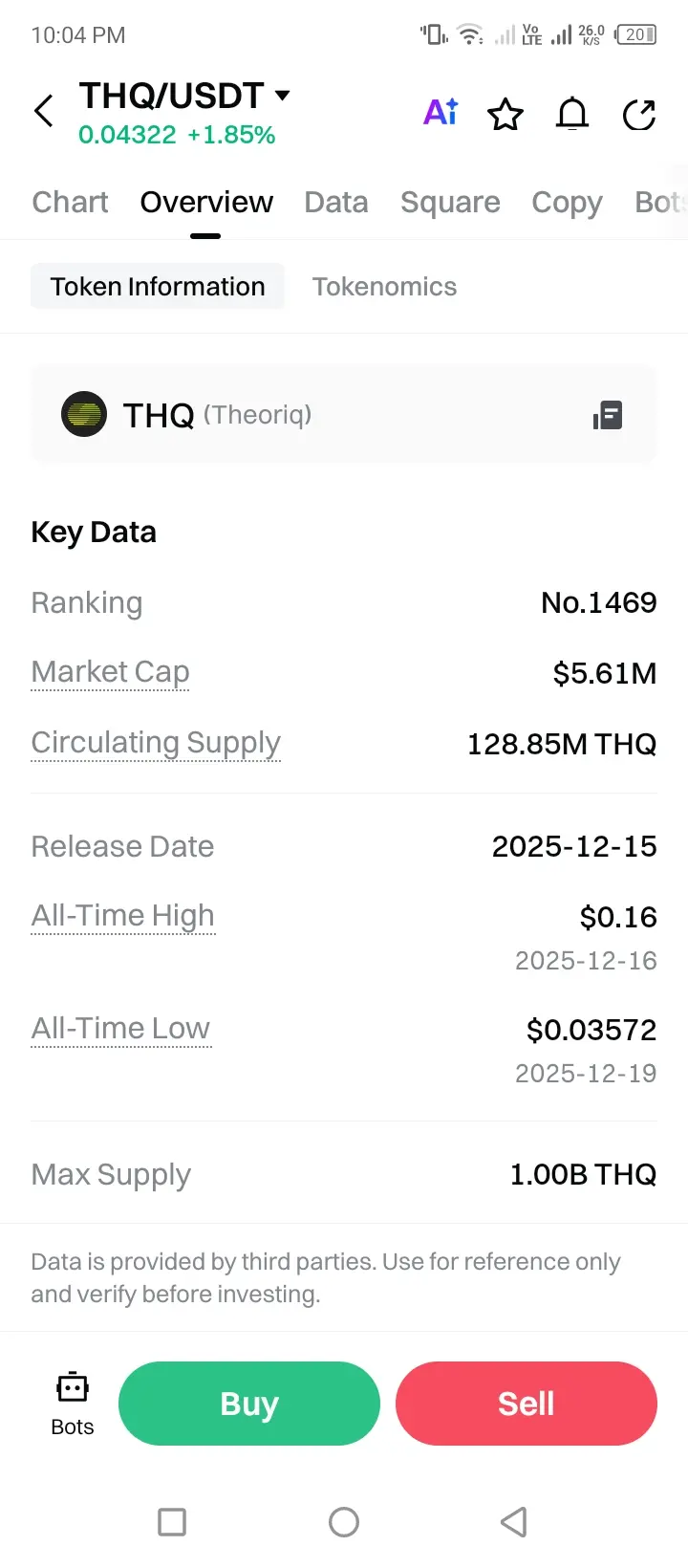Tap the Android home navigation button
688x1568 pixels.
344,1521
